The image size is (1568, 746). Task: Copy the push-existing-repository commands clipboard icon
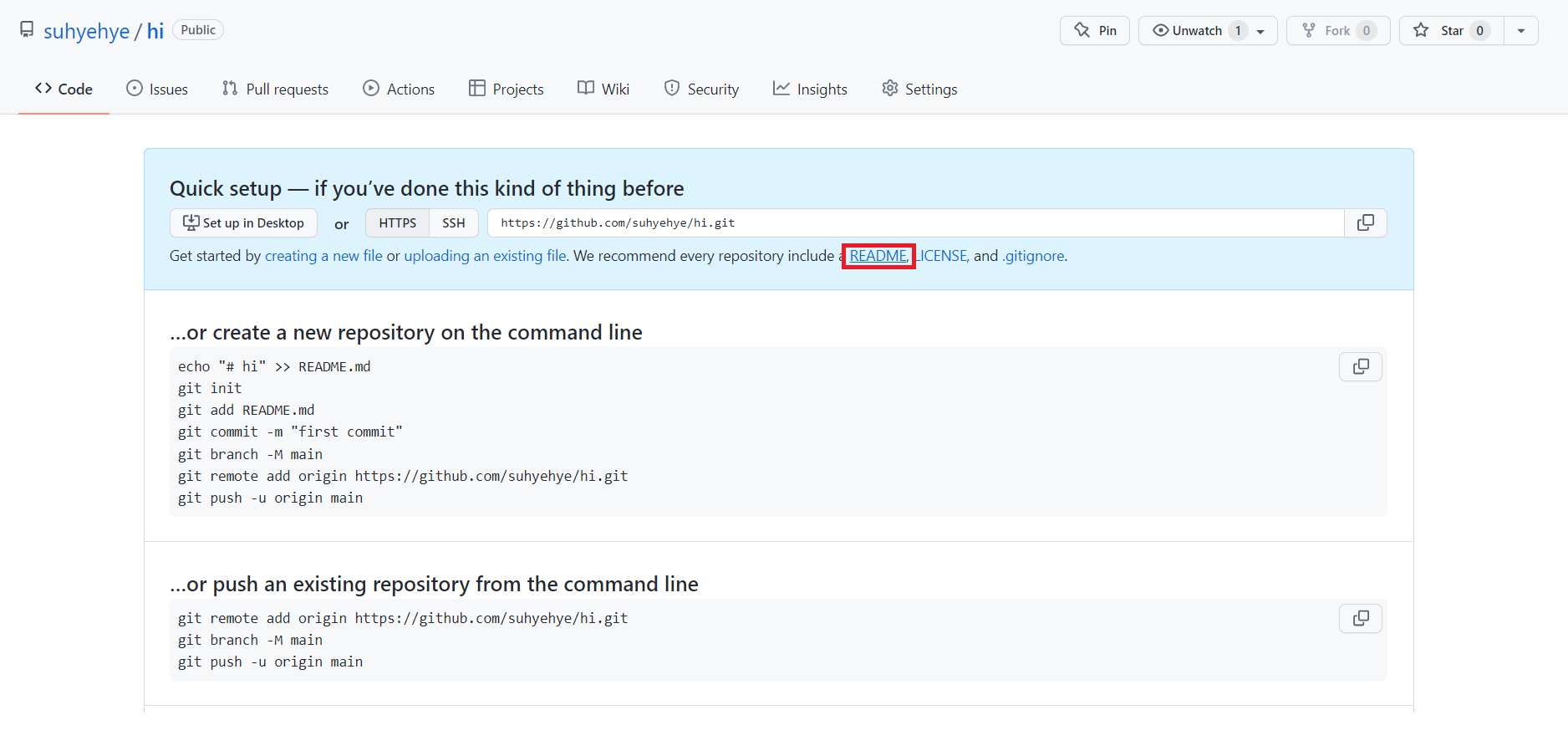tap(1361, 619)
